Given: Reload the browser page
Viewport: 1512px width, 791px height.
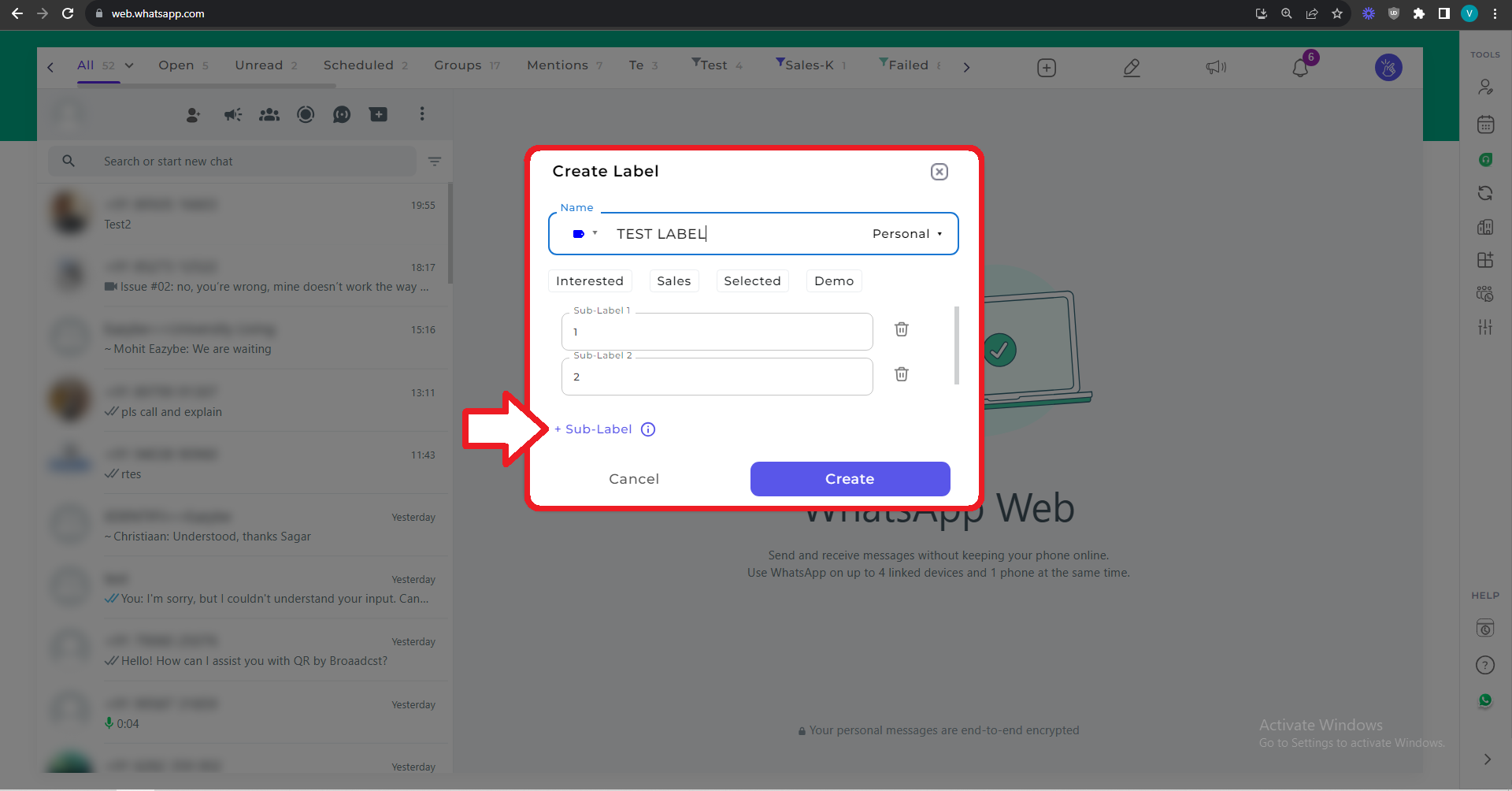Looking at the screenshot, I should point(68,13).
